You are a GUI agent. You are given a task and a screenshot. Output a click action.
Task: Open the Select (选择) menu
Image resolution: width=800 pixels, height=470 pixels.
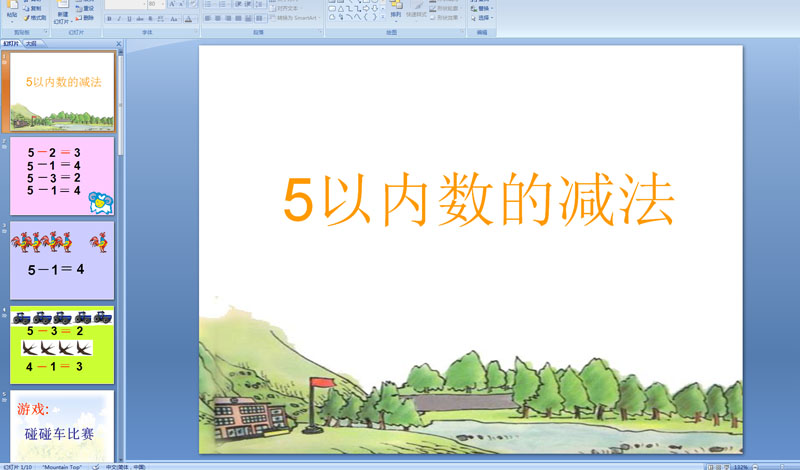[x=481, y=18]
